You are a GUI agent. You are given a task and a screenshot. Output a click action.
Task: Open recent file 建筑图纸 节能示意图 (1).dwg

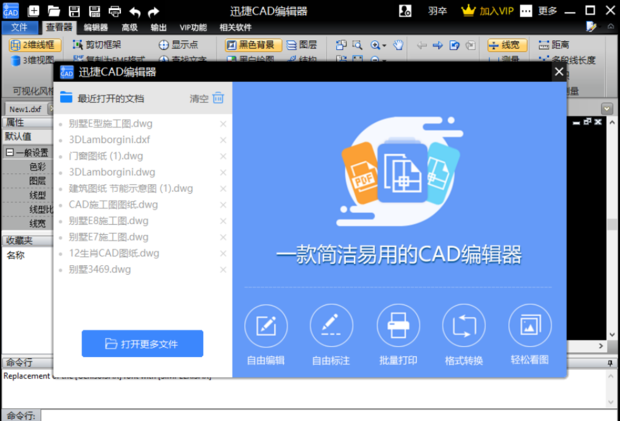point(130,188)
